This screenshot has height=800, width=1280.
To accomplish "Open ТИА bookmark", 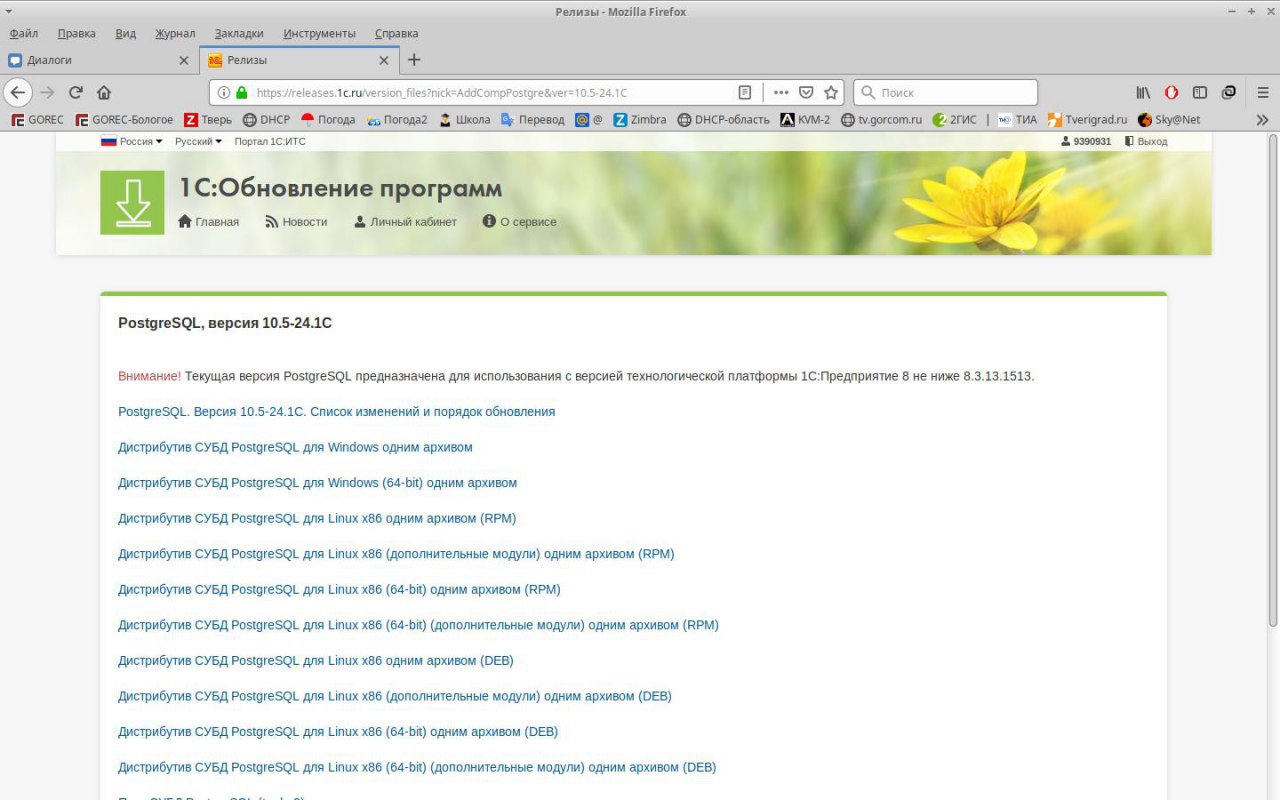I will point(1017,119).
